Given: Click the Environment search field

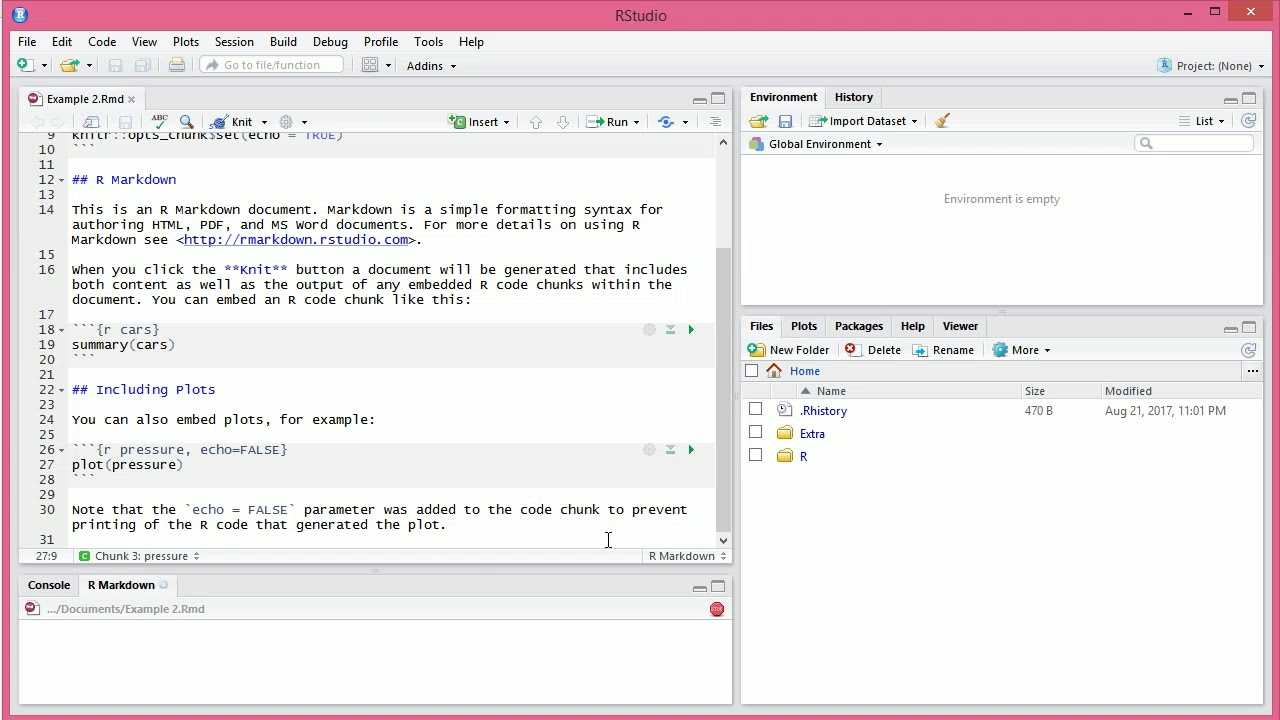Looking at the screenshot, I should coord(1194,144).
